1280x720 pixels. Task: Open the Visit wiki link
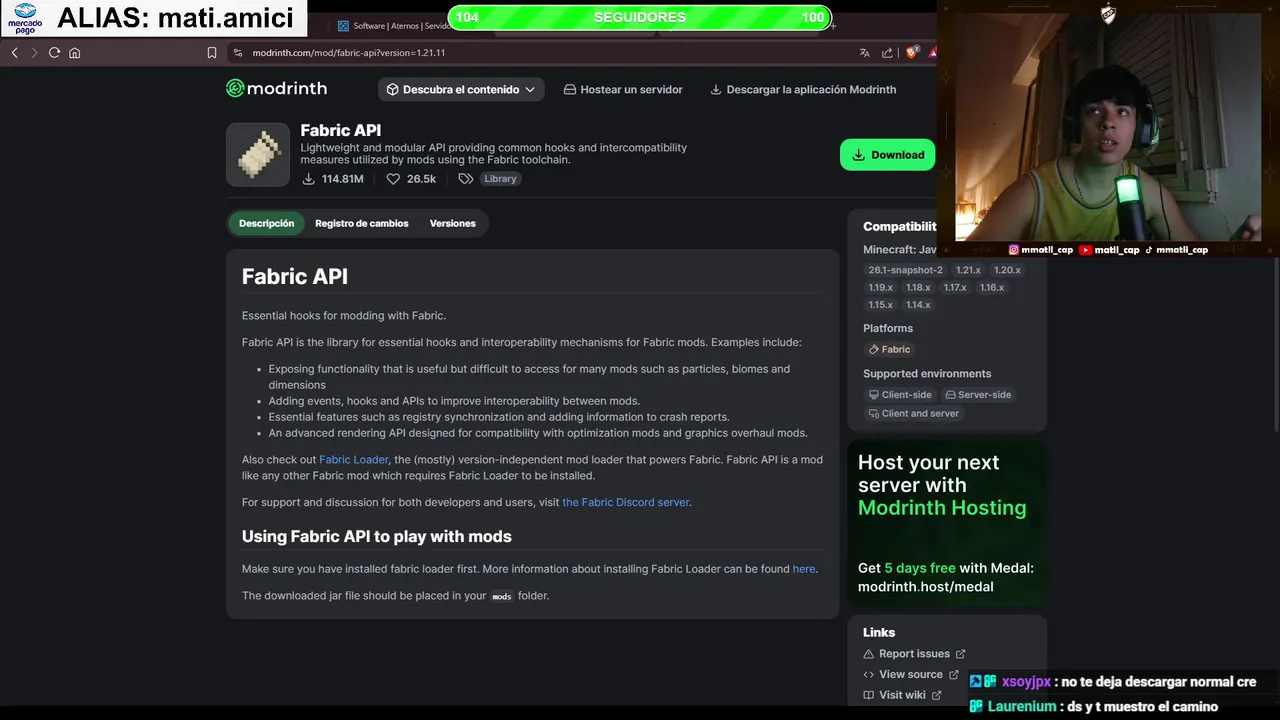[902, 695]
